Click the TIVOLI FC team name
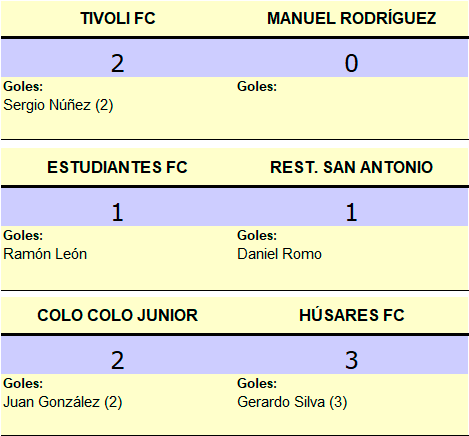Screen dimensions: 469x436 tap(118, 18)
